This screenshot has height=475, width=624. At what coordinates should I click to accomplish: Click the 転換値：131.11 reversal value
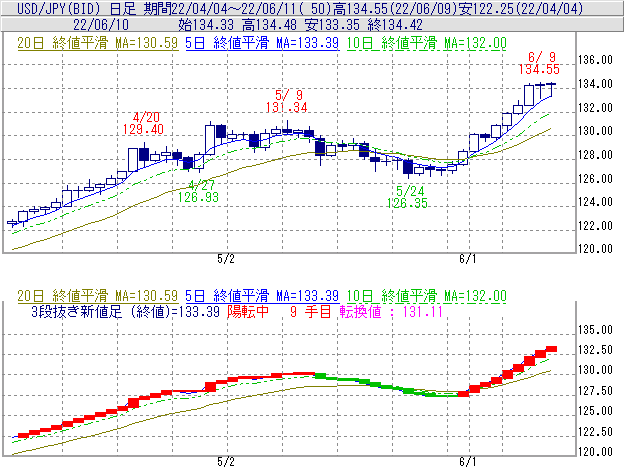(391, 312)
